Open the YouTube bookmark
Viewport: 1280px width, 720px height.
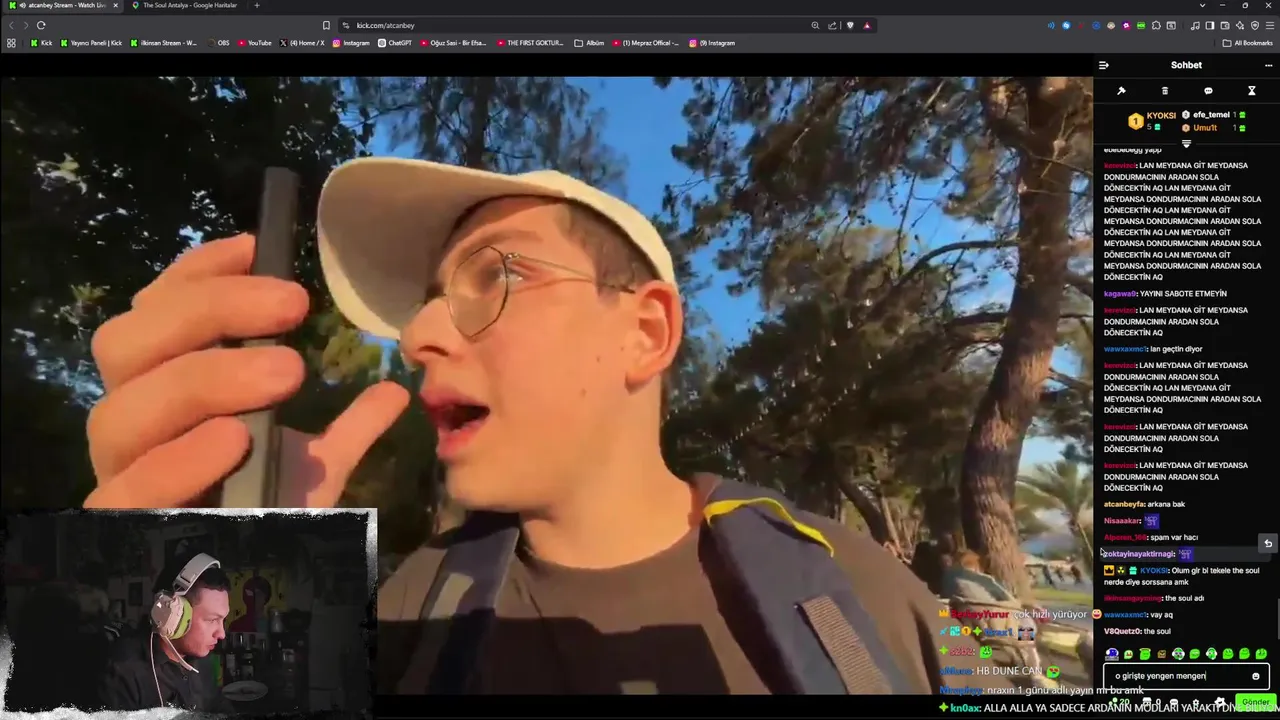[x=254, y=43]
